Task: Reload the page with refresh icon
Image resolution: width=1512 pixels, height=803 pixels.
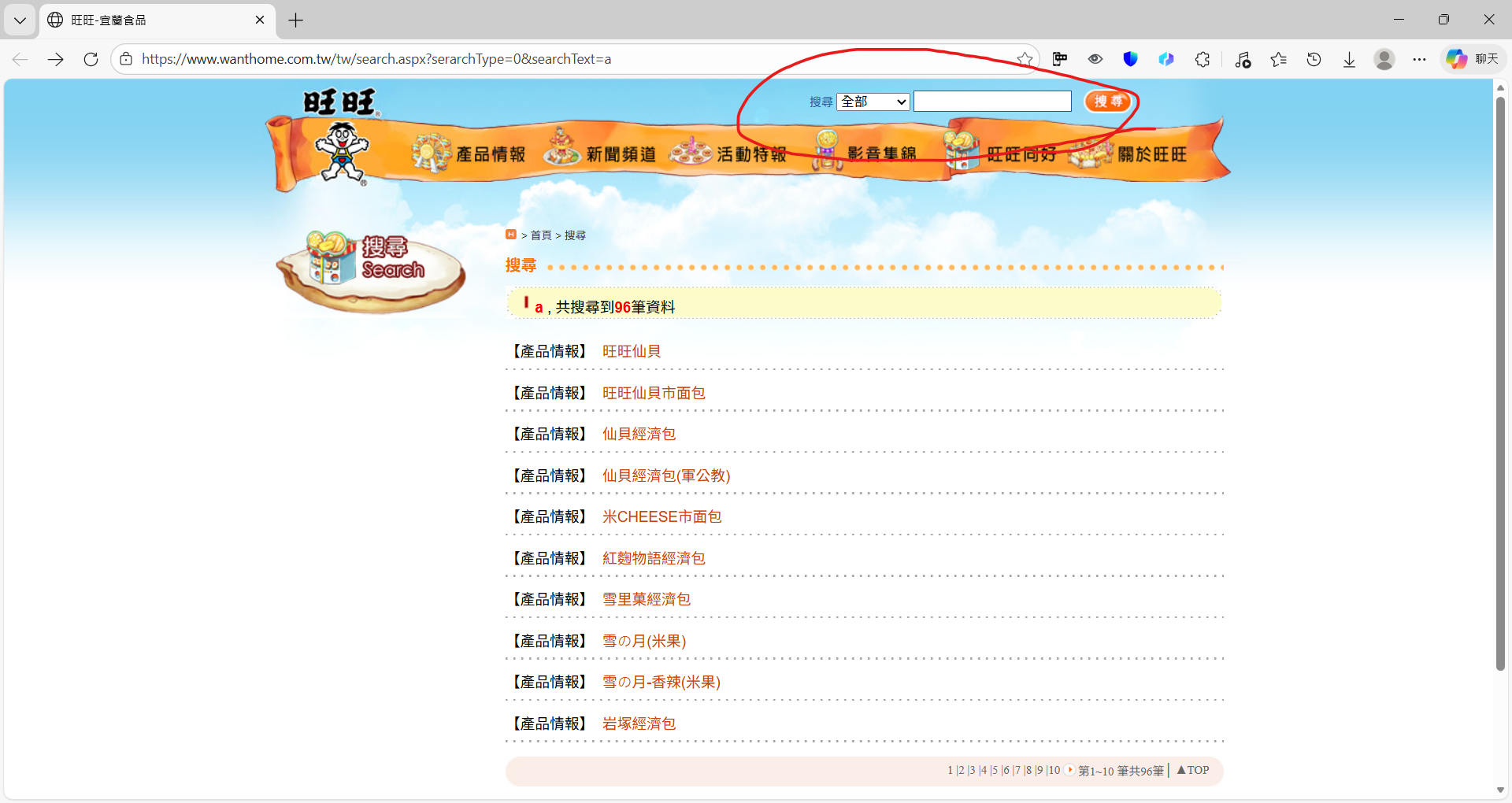Action: coord(91,59)
